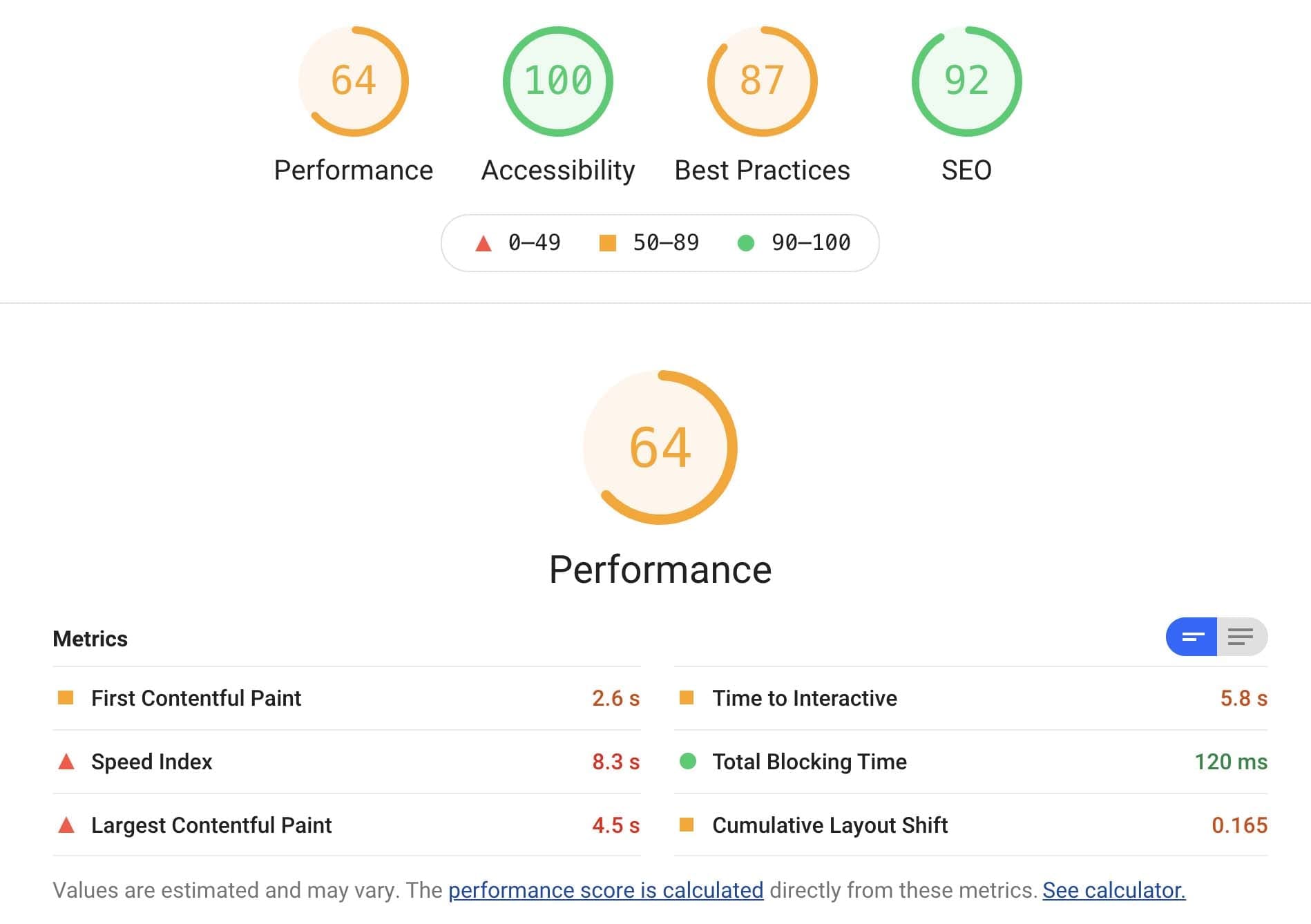Keep the compact metrics view selected
Viewport: 1311px width, 924px height.
click(x=1192, y=637)
